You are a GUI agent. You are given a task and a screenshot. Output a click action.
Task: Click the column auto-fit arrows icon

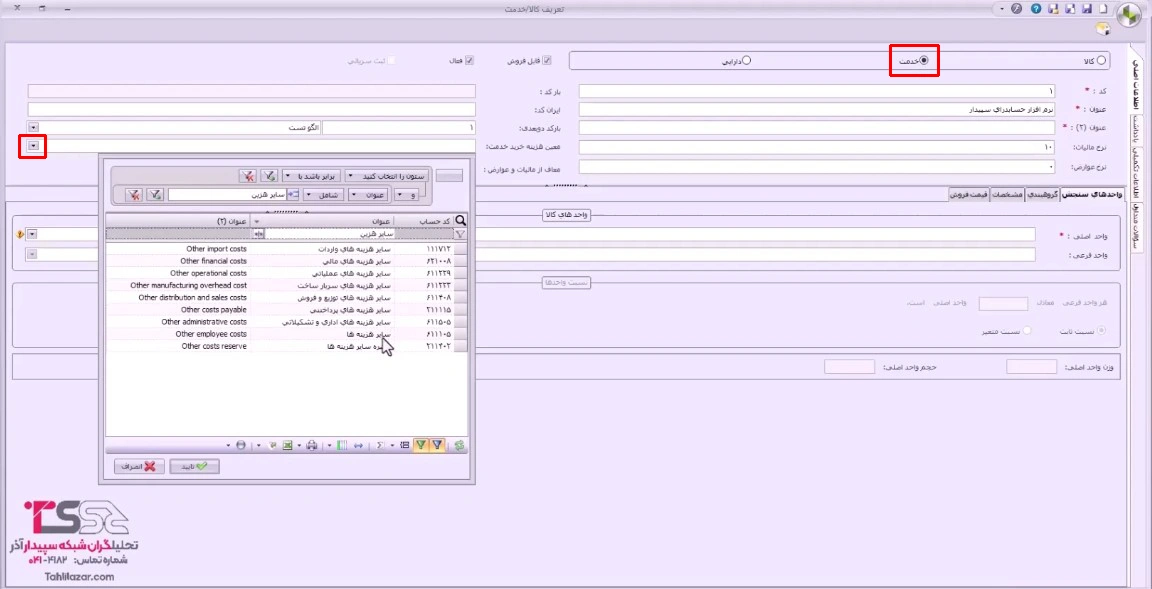click(359, 445)
